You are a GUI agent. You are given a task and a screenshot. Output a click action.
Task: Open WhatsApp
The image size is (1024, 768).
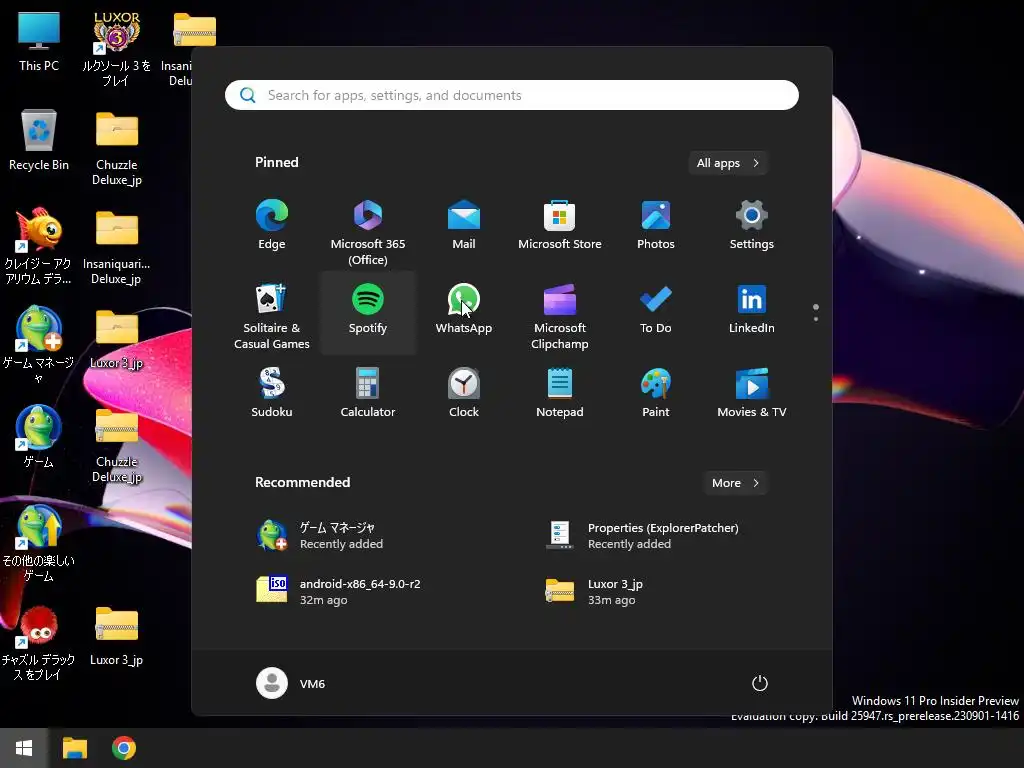click(x=464, y=310)
